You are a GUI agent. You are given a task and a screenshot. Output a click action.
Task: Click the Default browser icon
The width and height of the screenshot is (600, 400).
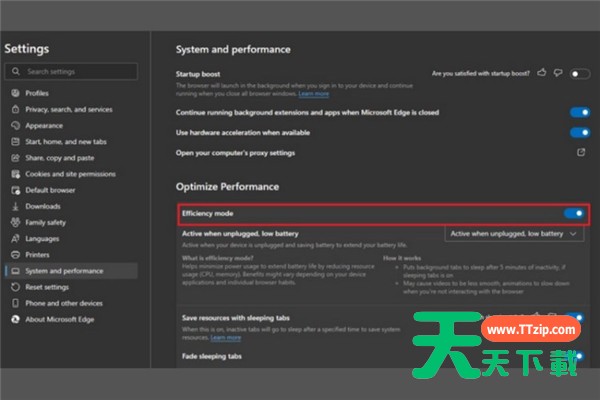[x=15, y=190]
